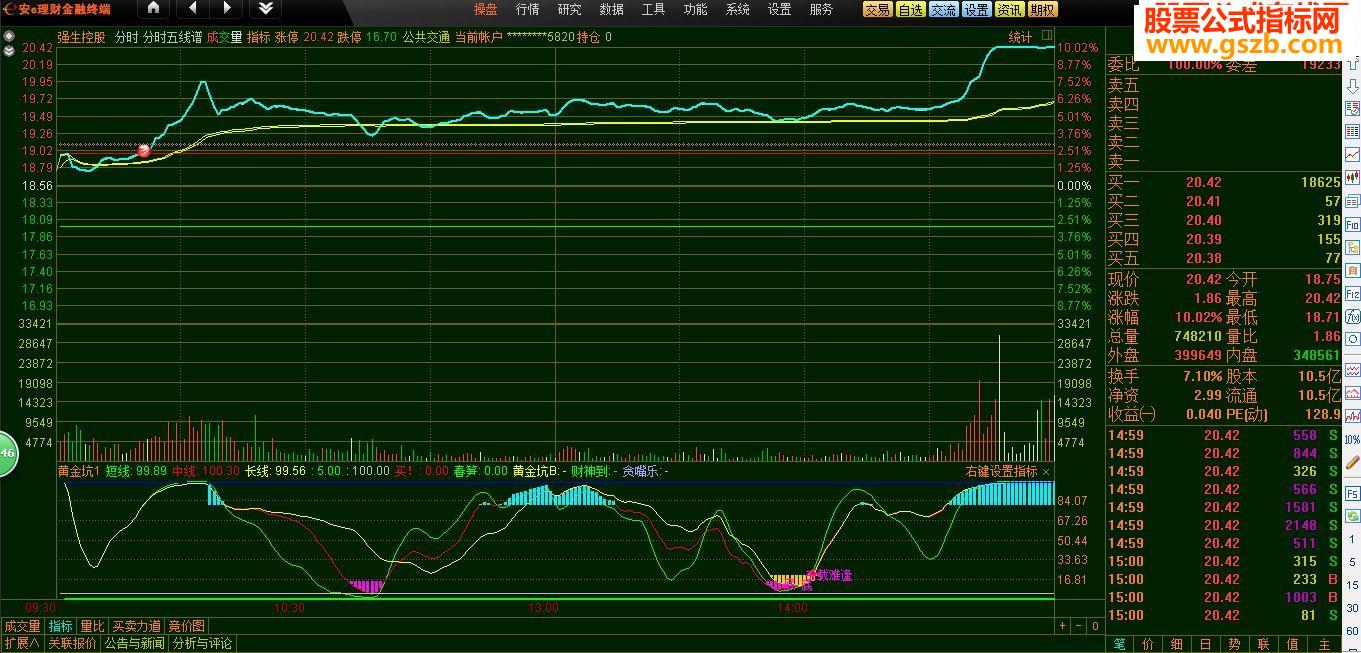The image size is (1361, 653).
Task: Close the indicator panel with the x
Action: (1047, 471)
